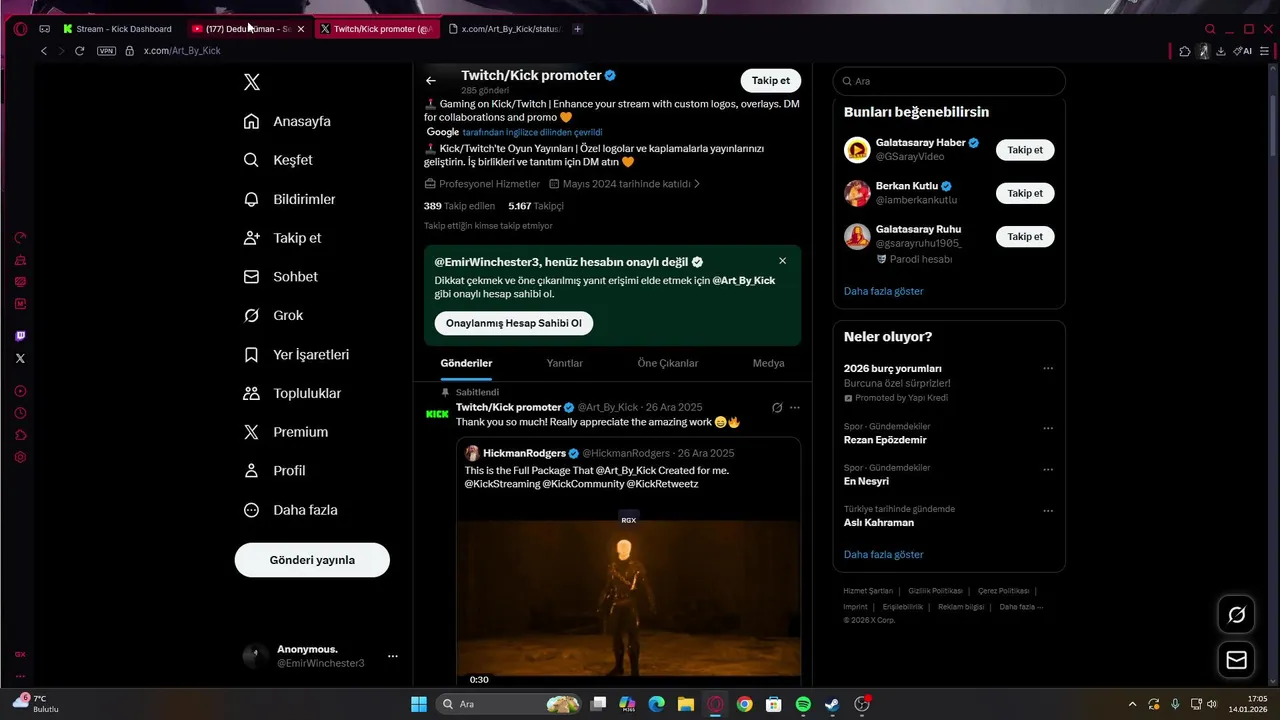Open Easy Setup sliders icon
The image size is (1280, 720).
(1265, 50)
